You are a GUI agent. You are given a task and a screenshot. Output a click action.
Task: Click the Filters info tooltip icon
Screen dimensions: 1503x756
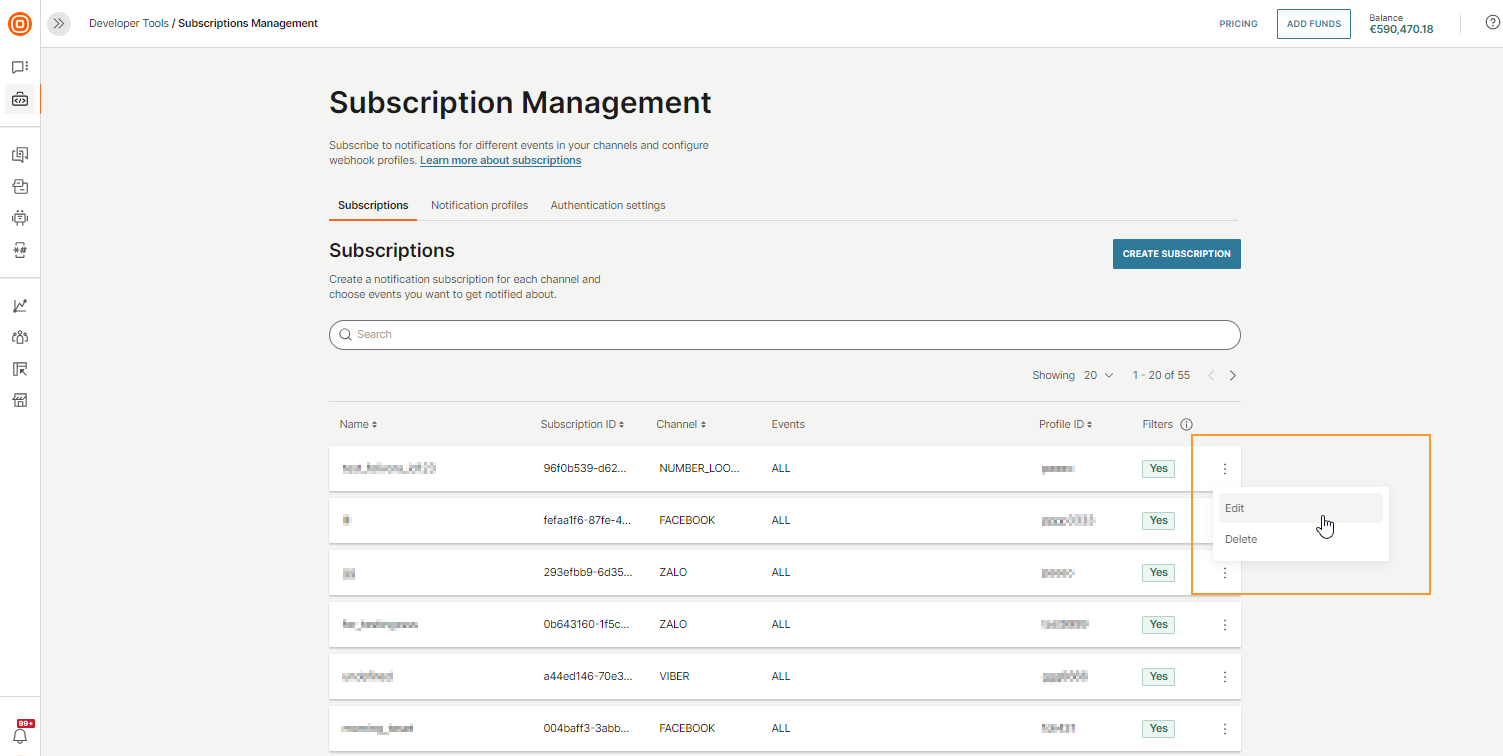point(1186,424)
